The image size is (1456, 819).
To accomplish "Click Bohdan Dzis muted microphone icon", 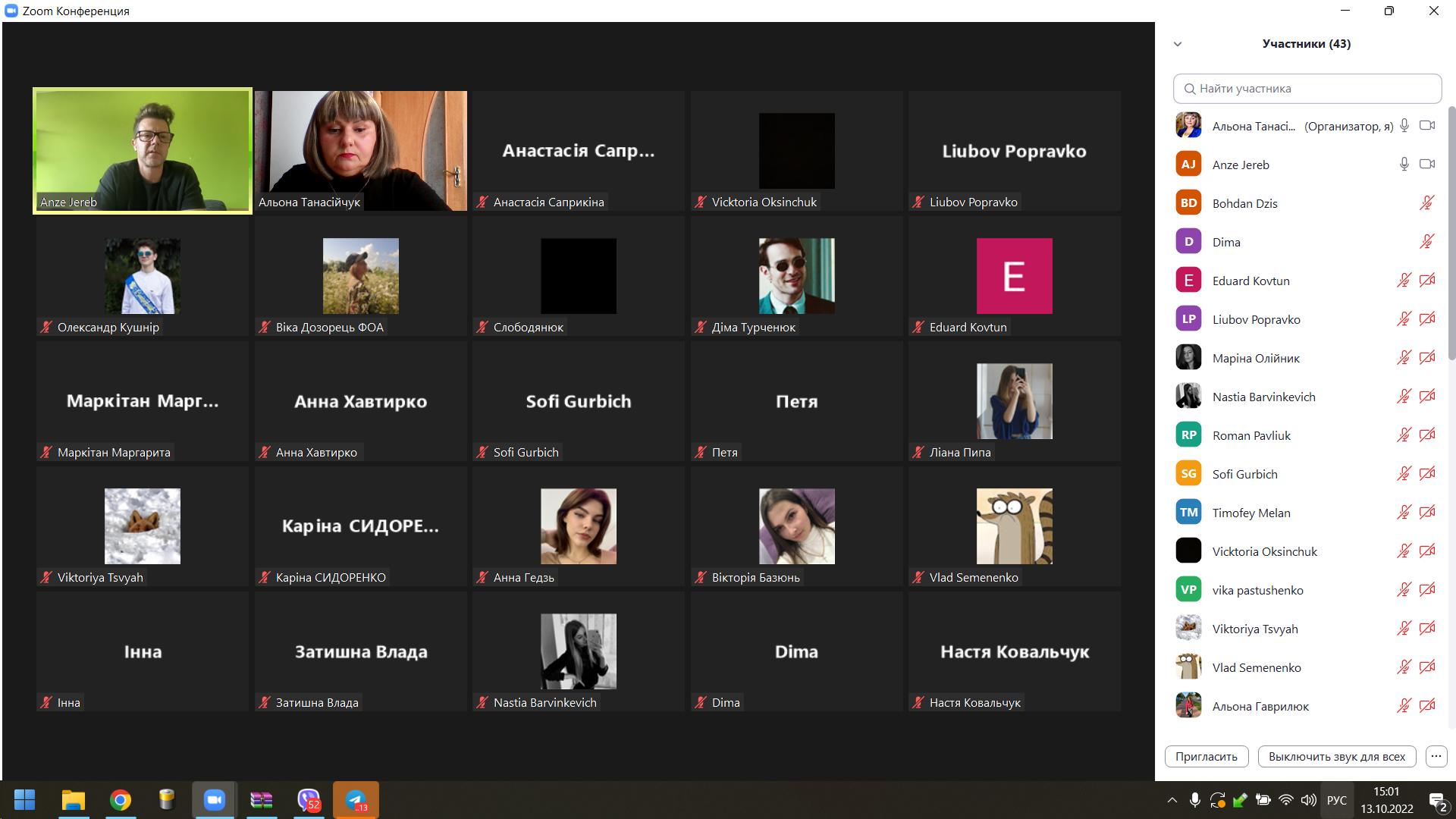I will click(x=1426, y=203).
